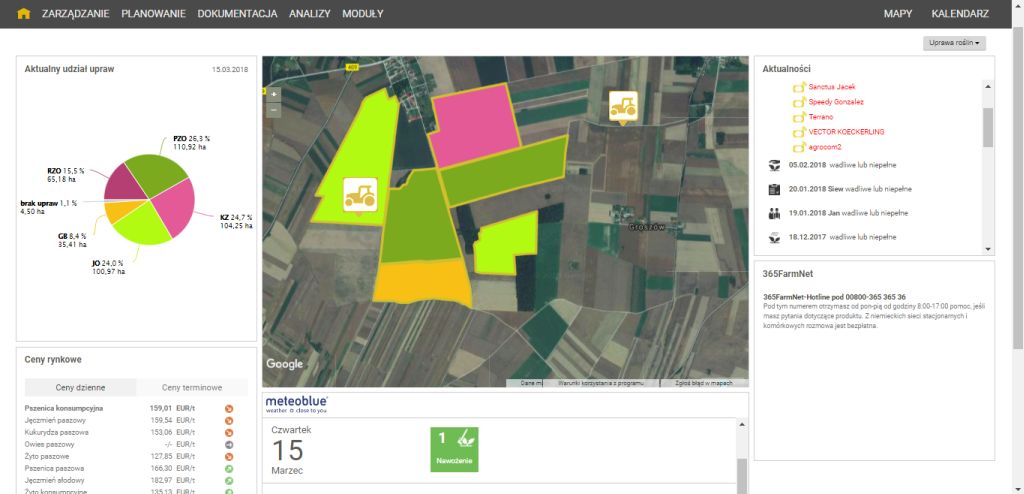Screen dimensions: 1024x494
Task: Zoom in on the map
Action: coord(274,94)
